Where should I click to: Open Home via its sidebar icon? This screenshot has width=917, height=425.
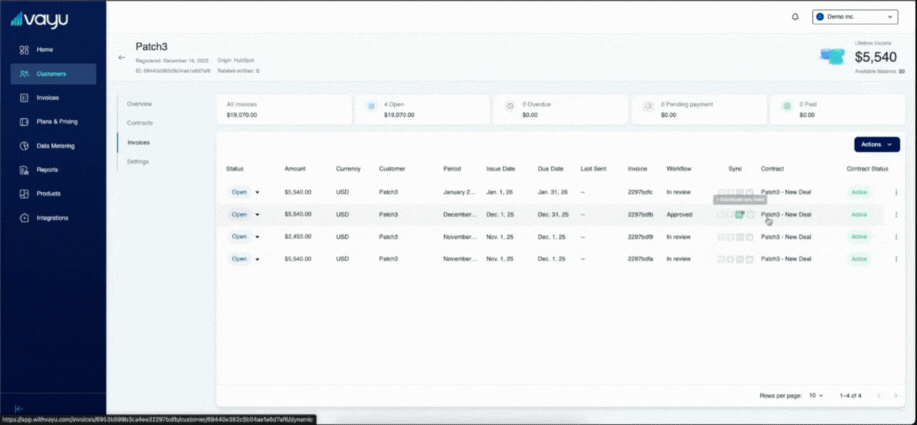[x=24, y=50]
